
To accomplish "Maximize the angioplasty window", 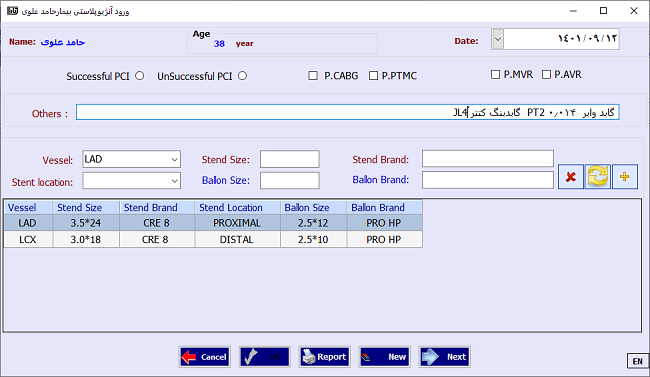I will click(604, 11).
